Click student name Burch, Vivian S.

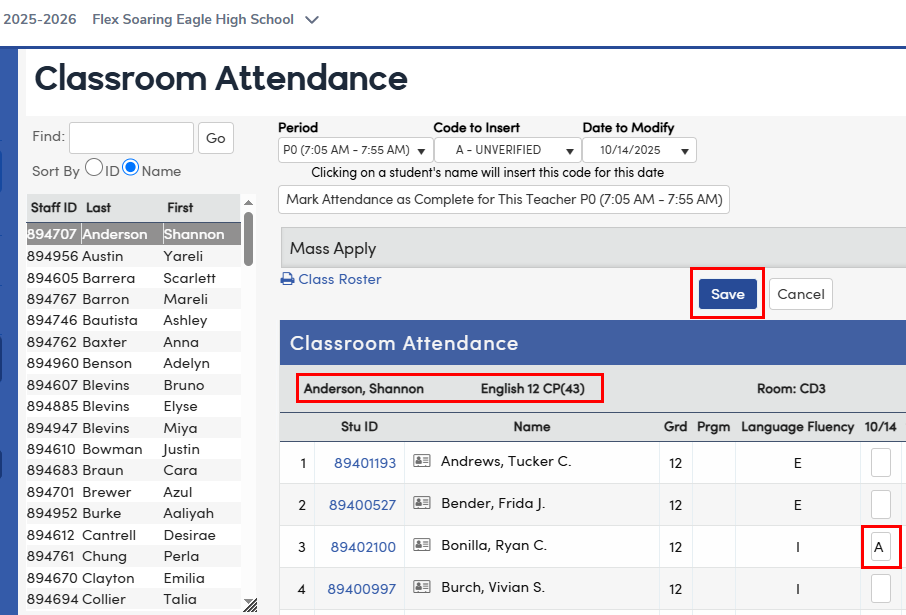coord(493,587)
